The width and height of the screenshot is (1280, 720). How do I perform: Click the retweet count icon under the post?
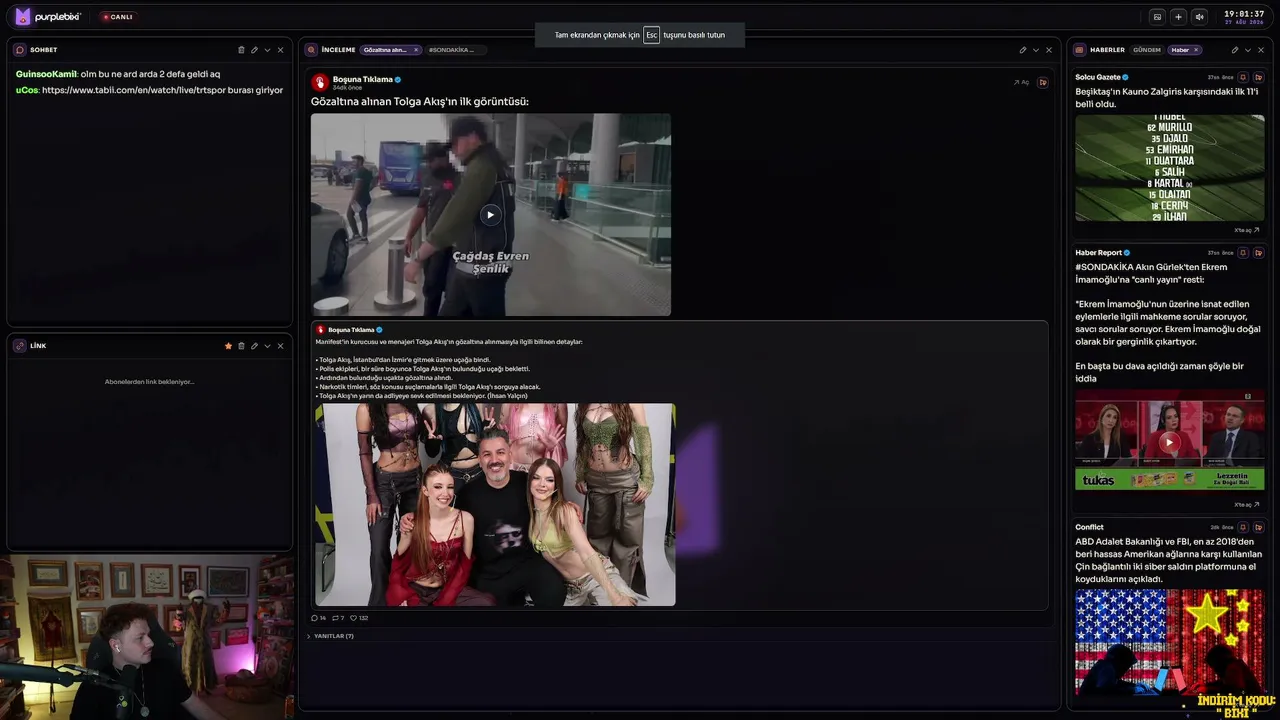point(338,618)
